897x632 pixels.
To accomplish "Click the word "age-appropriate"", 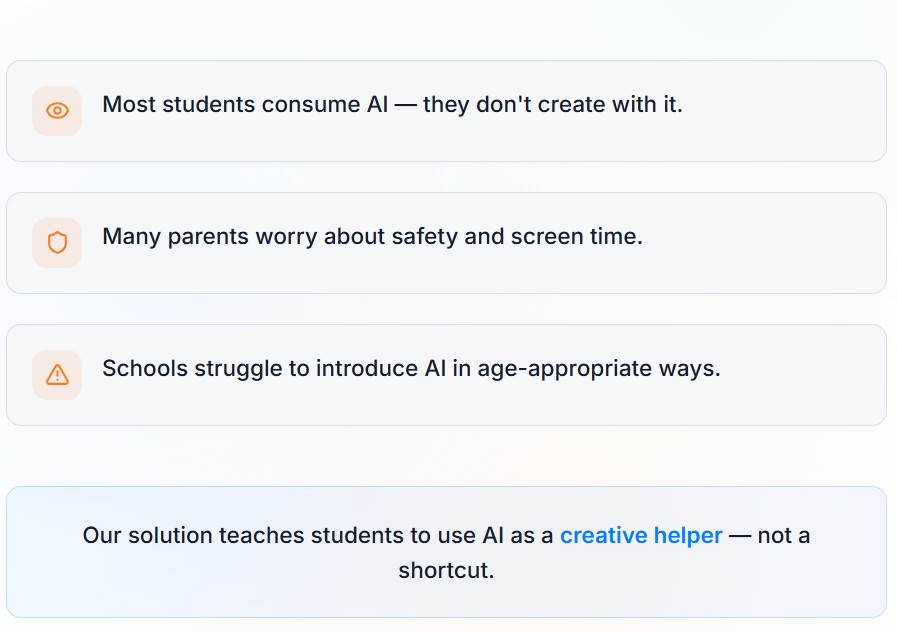I will click(x=563, y=369).
